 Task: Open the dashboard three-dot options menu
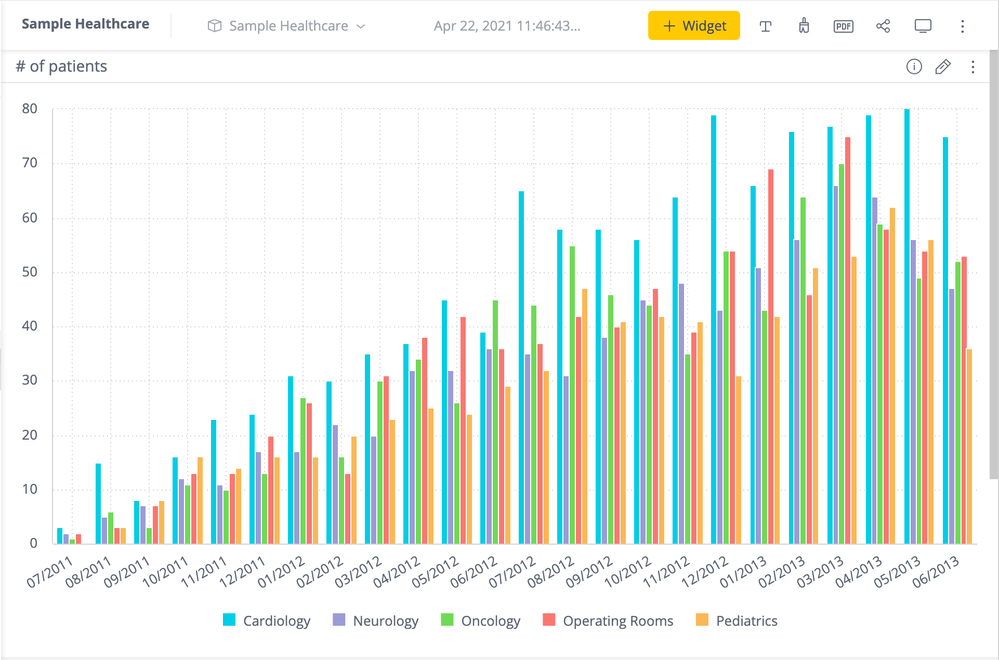pyautogui.click(x=963, y=26)
